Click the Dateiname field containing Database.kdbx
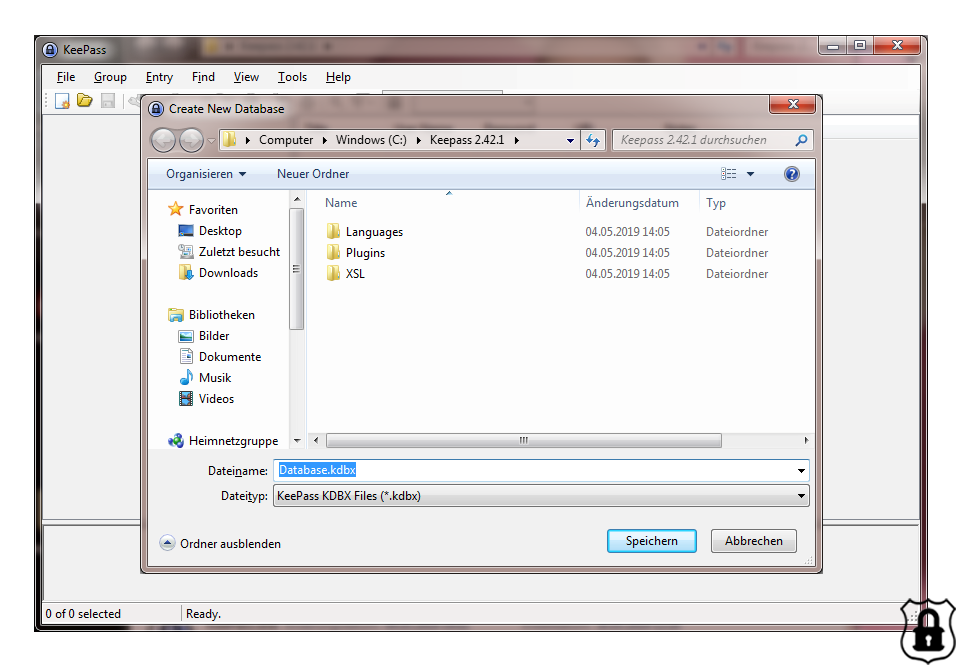Viewport: 962px width, 672px height. 541,471
